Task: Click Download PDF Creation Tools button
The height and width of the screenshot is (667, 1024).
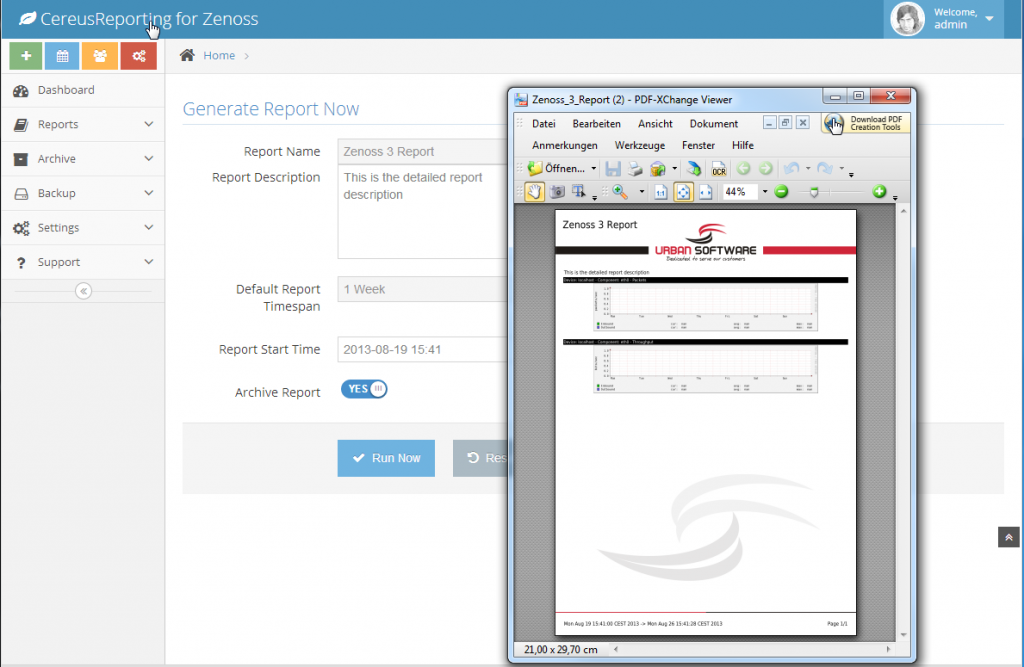Action: [x=865, y=123]
